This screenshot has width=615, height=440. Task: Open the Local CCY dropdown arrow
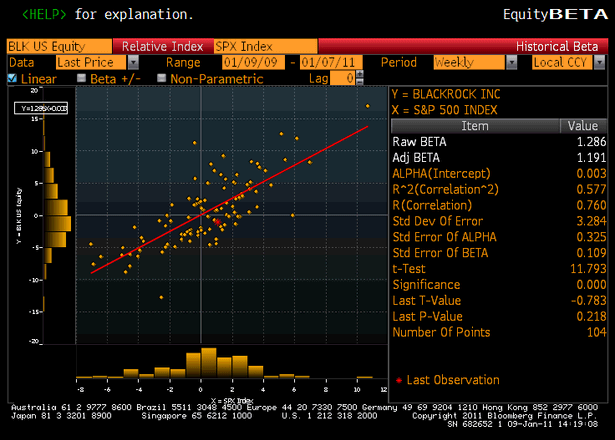[x=599, y=62]
